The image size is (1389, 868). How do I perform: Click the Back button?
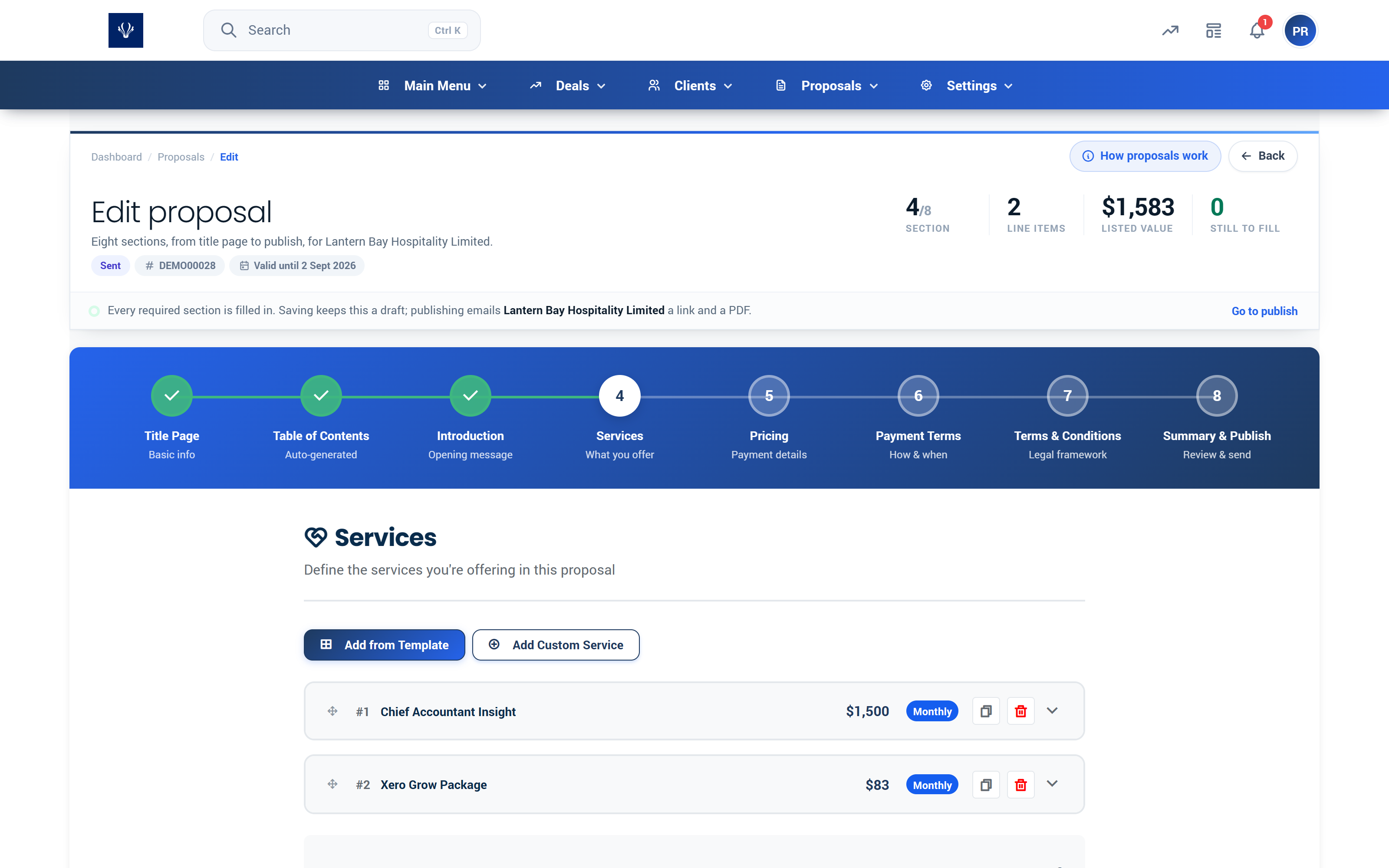click(1263, 156)
